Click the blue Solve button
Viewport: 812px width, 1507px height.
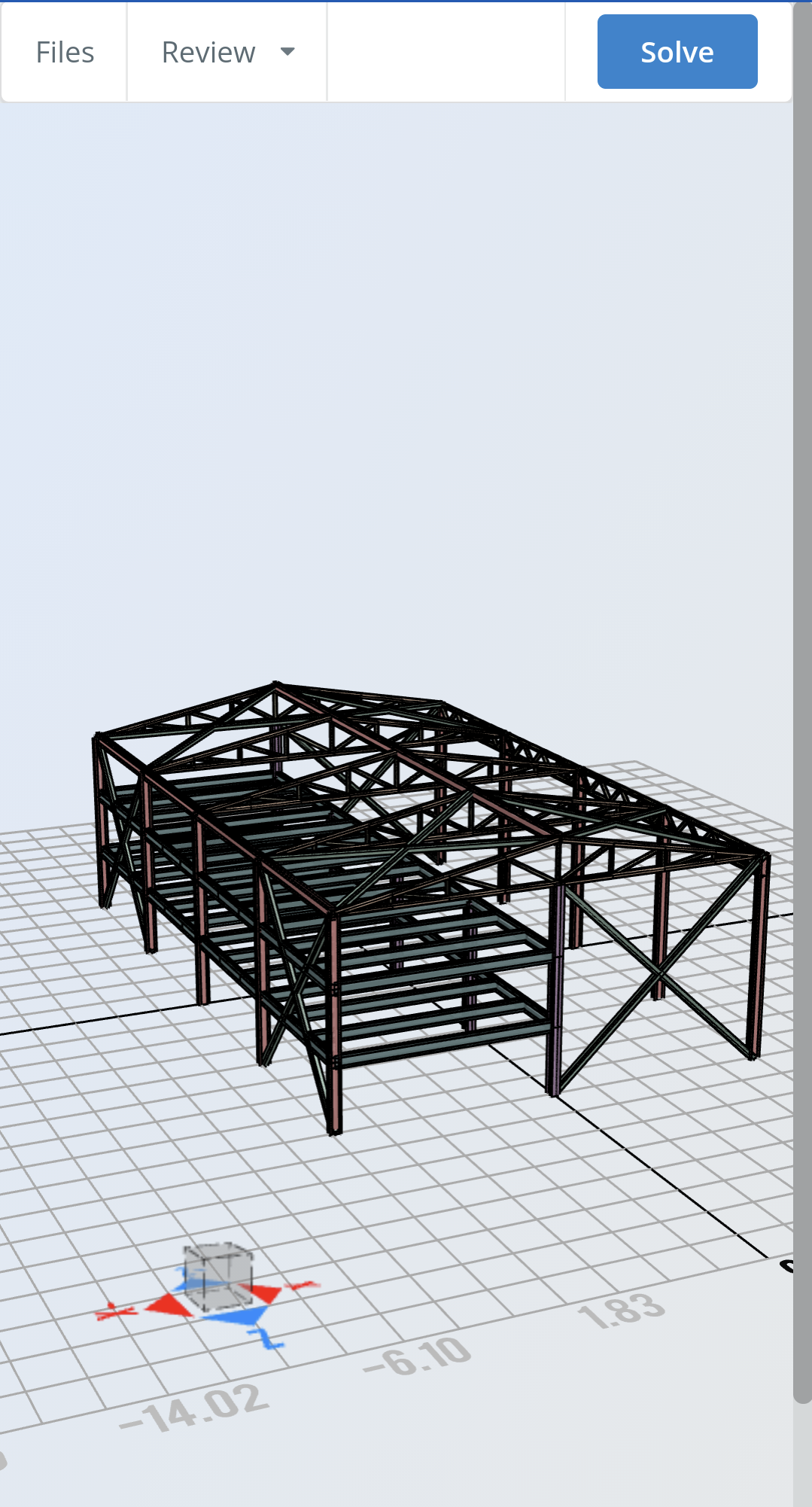click(x=677, y=52)
